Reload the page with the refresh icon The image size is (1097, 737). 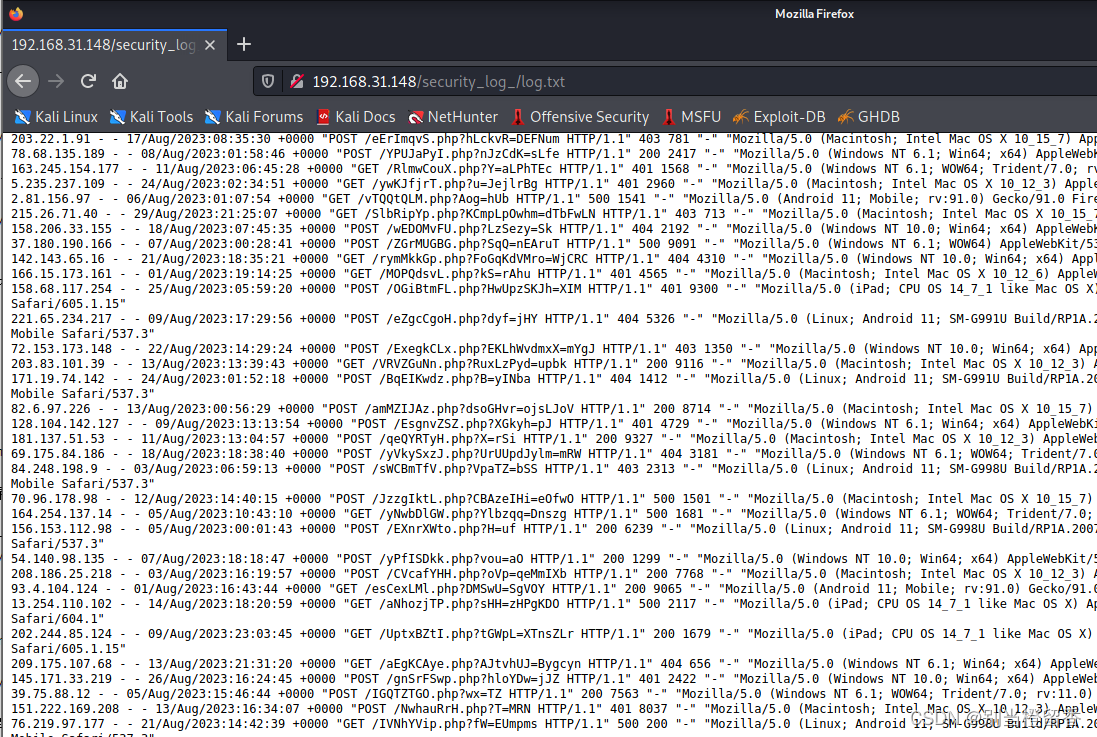point(88,81)
